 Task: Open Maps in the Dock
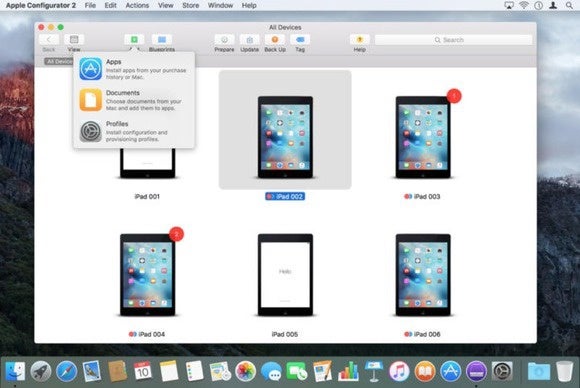pos(220,371)
